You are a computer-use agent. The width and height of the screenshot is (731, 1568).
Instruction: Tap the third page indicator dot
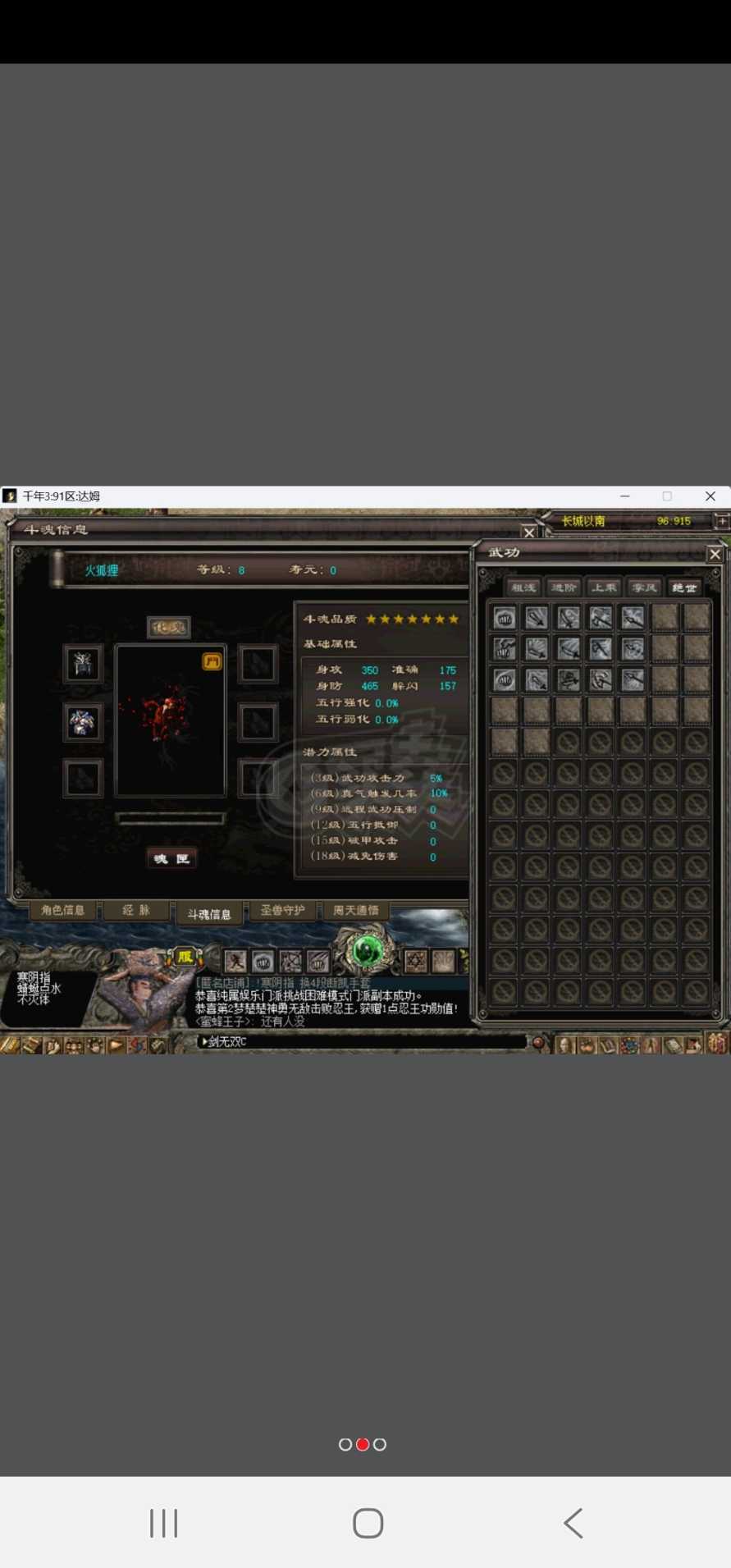tap(380, 1444)
